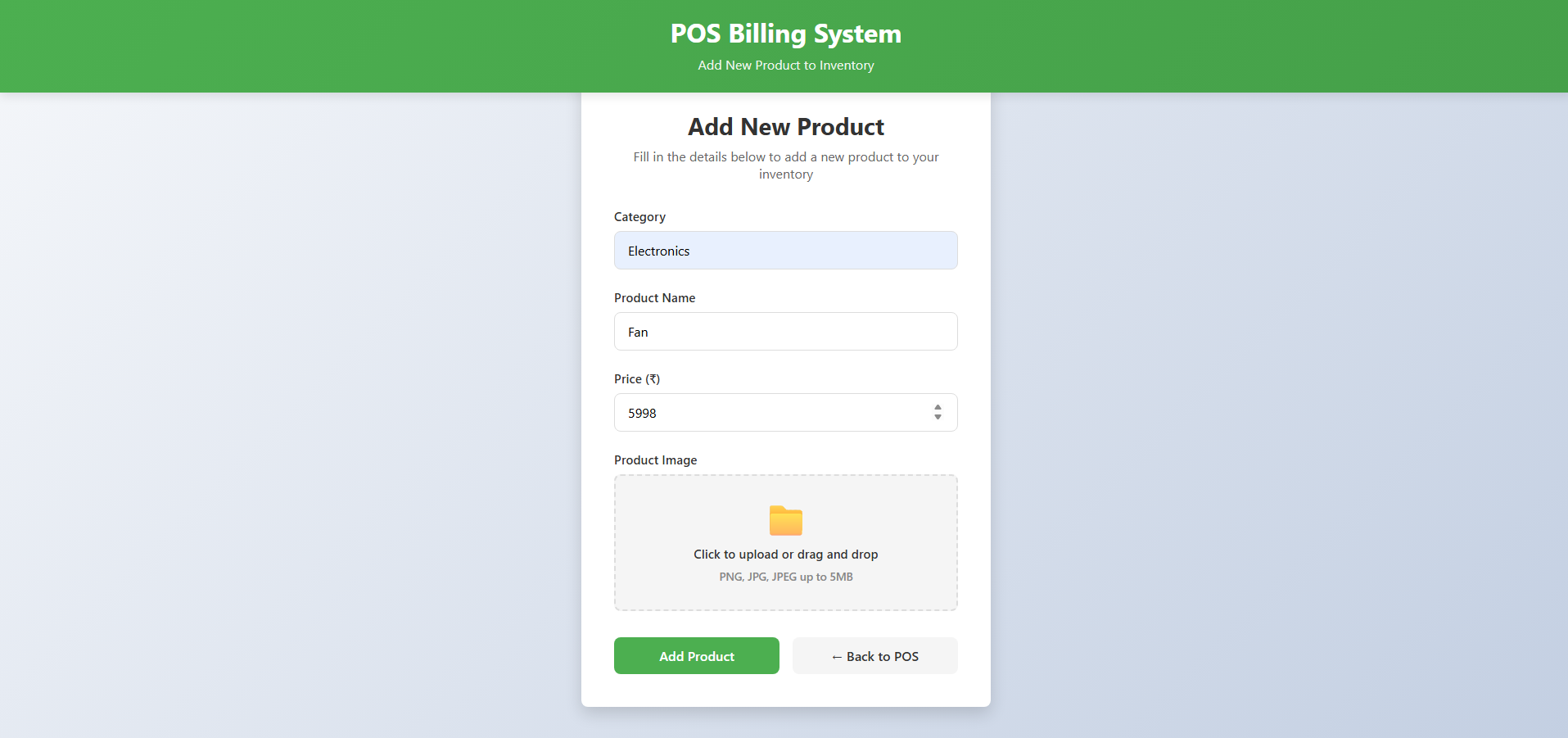Click the Product Name label
This screenshot has width=1568, height=738.
(654, 298)
